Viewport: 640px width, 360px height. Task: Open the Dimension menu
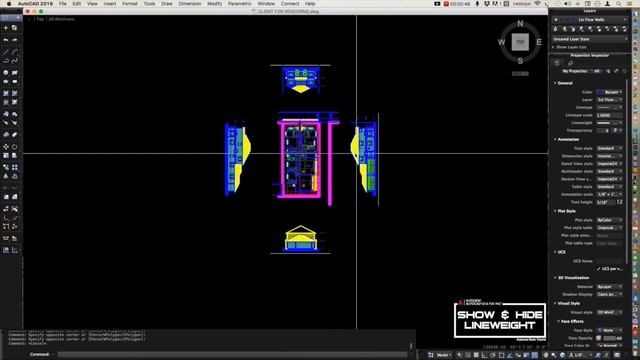[x=190, y=4]
